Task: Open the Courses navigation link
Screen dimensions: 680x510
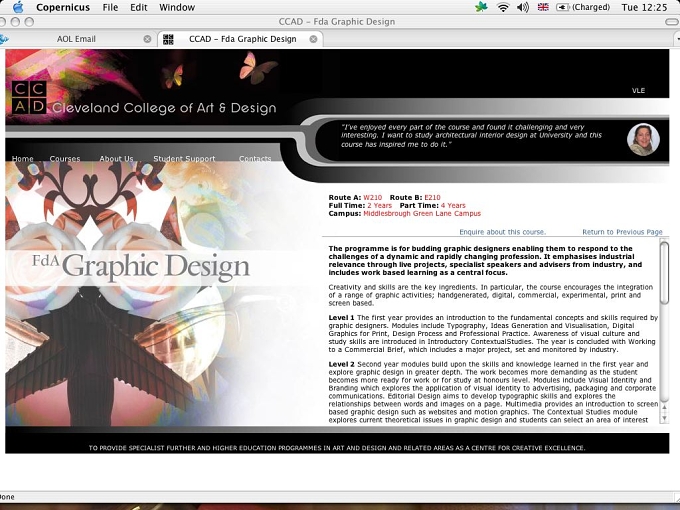Action: point(65,158)
